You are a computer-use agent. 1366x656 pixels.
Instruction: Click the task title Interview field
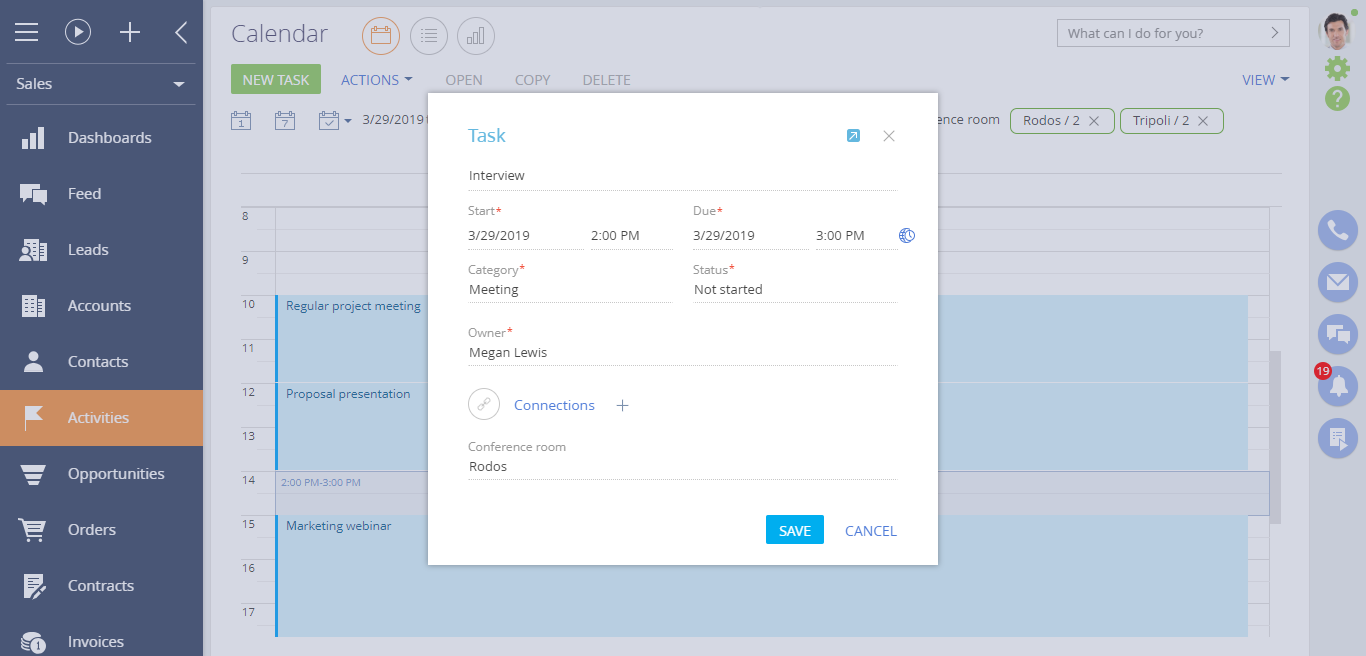coord(680,176)
